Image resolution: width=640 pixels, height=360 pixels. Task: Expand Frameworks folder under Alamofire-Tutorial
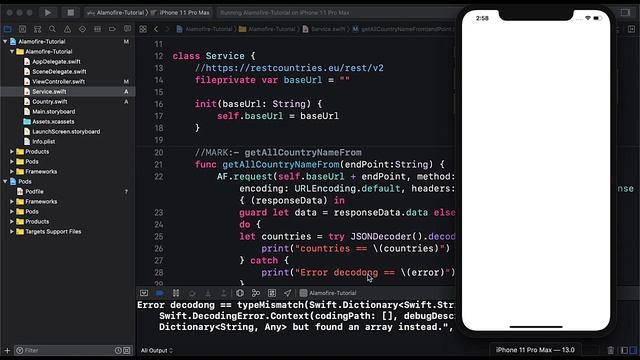[12, 171]
